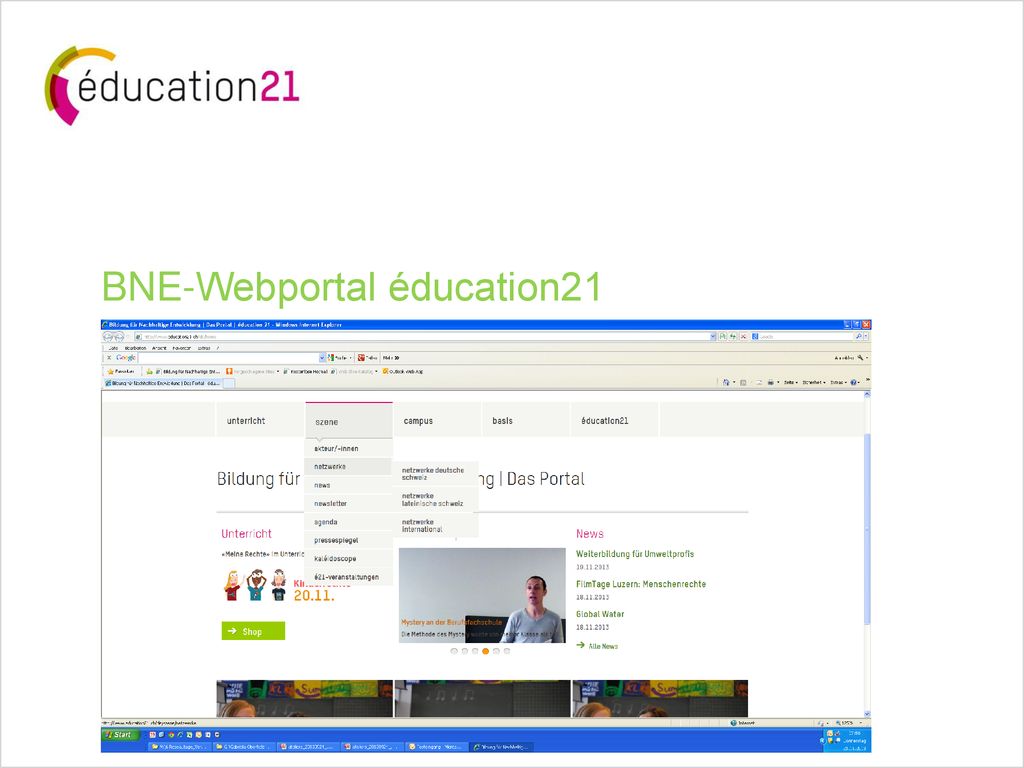Select é21-veranstaltungen in szene menu
The height and width of the screenshot is (768, 1024).
pos(349,577)
